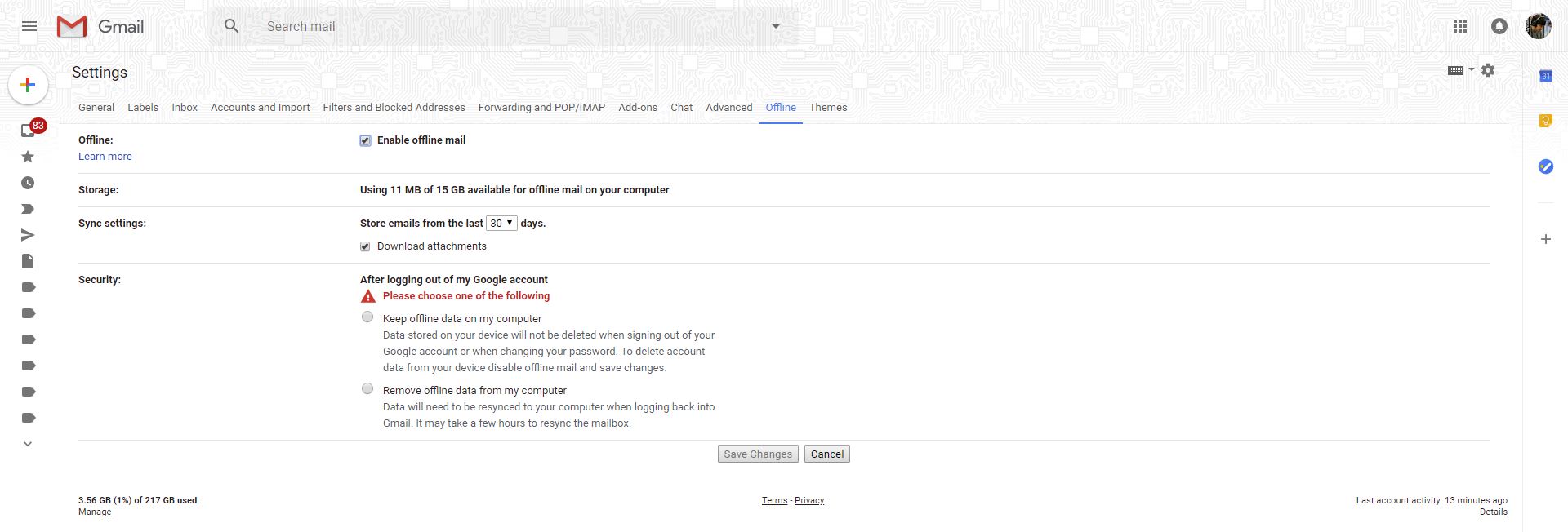Viewport: 1568px width, 532px height.
Task: Open the Chat tab
Action: 682,107
